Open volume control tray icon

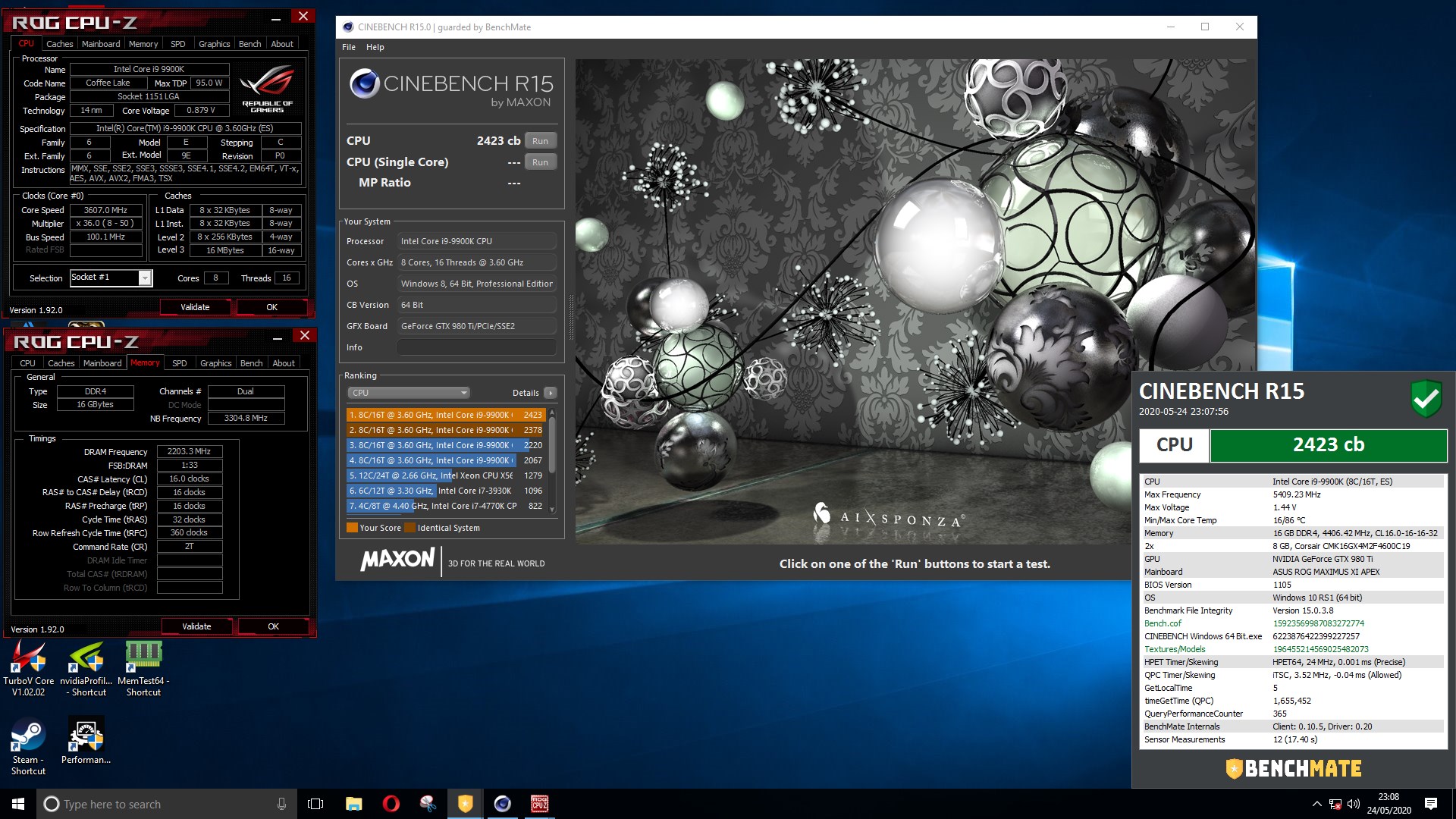[x=1354, y=804]
